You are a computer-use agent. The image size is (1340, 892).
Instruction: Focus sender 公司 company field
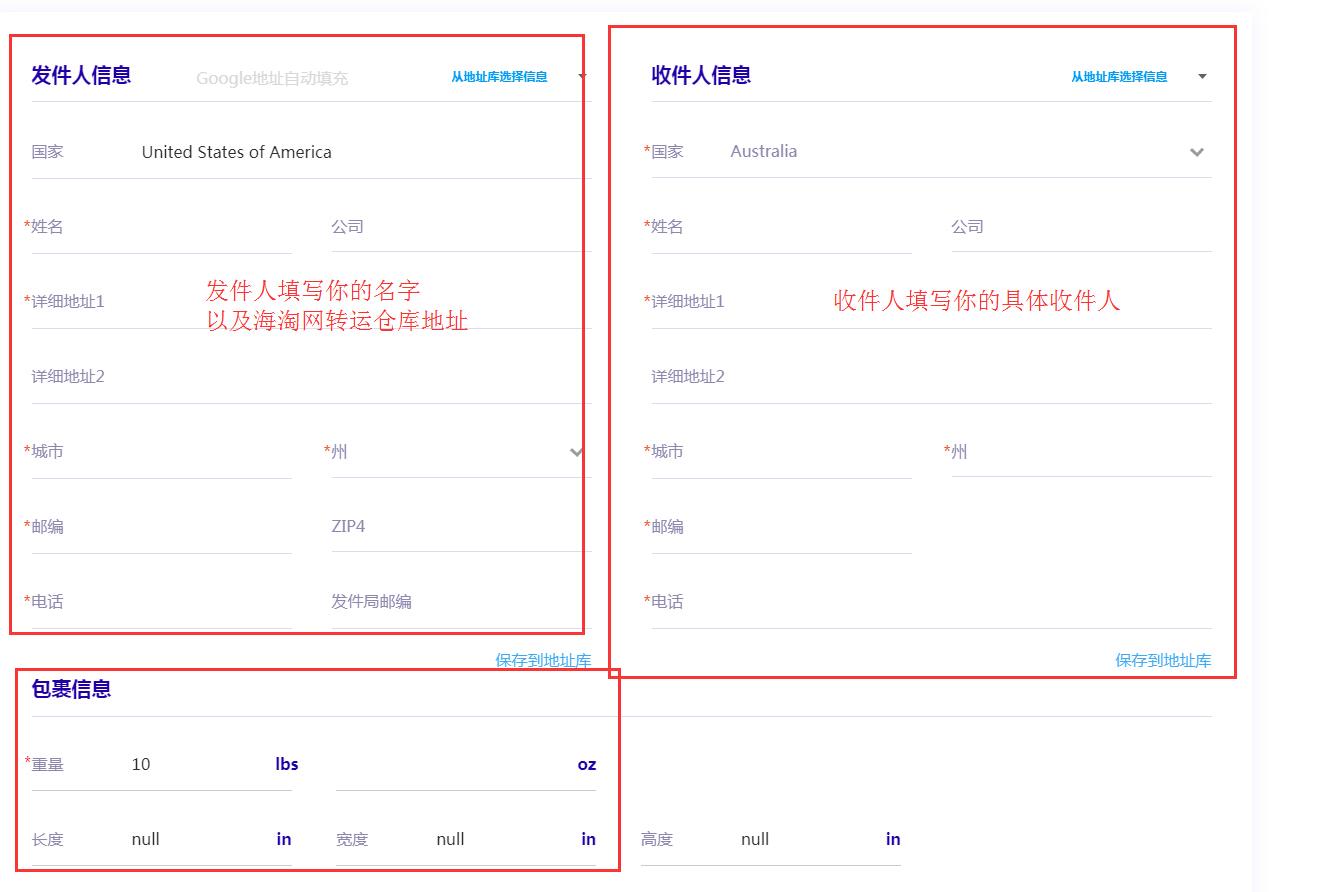(462, 227)
